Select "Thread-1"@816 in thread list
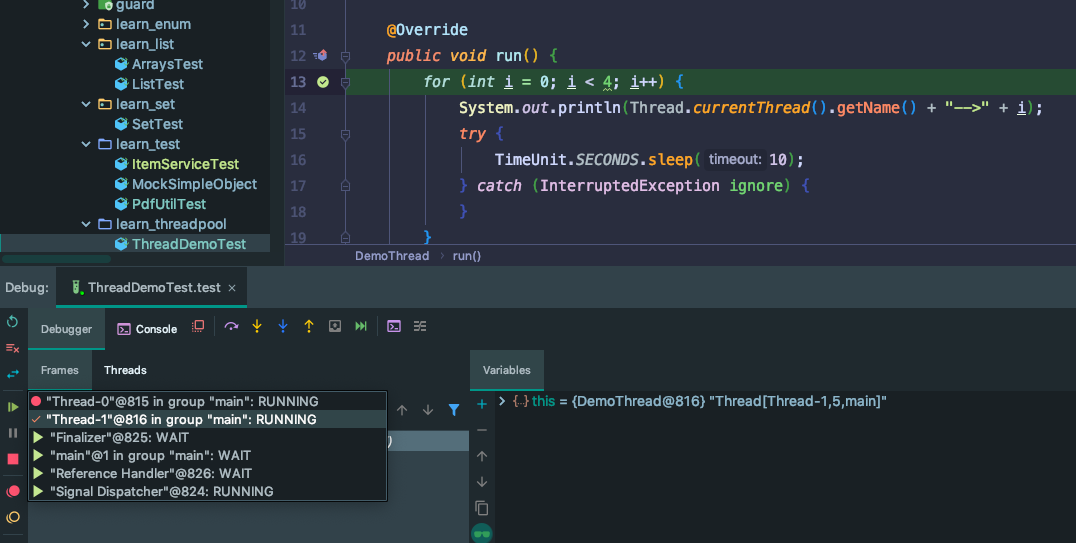The image size is (1076, 543). [207, 419]
